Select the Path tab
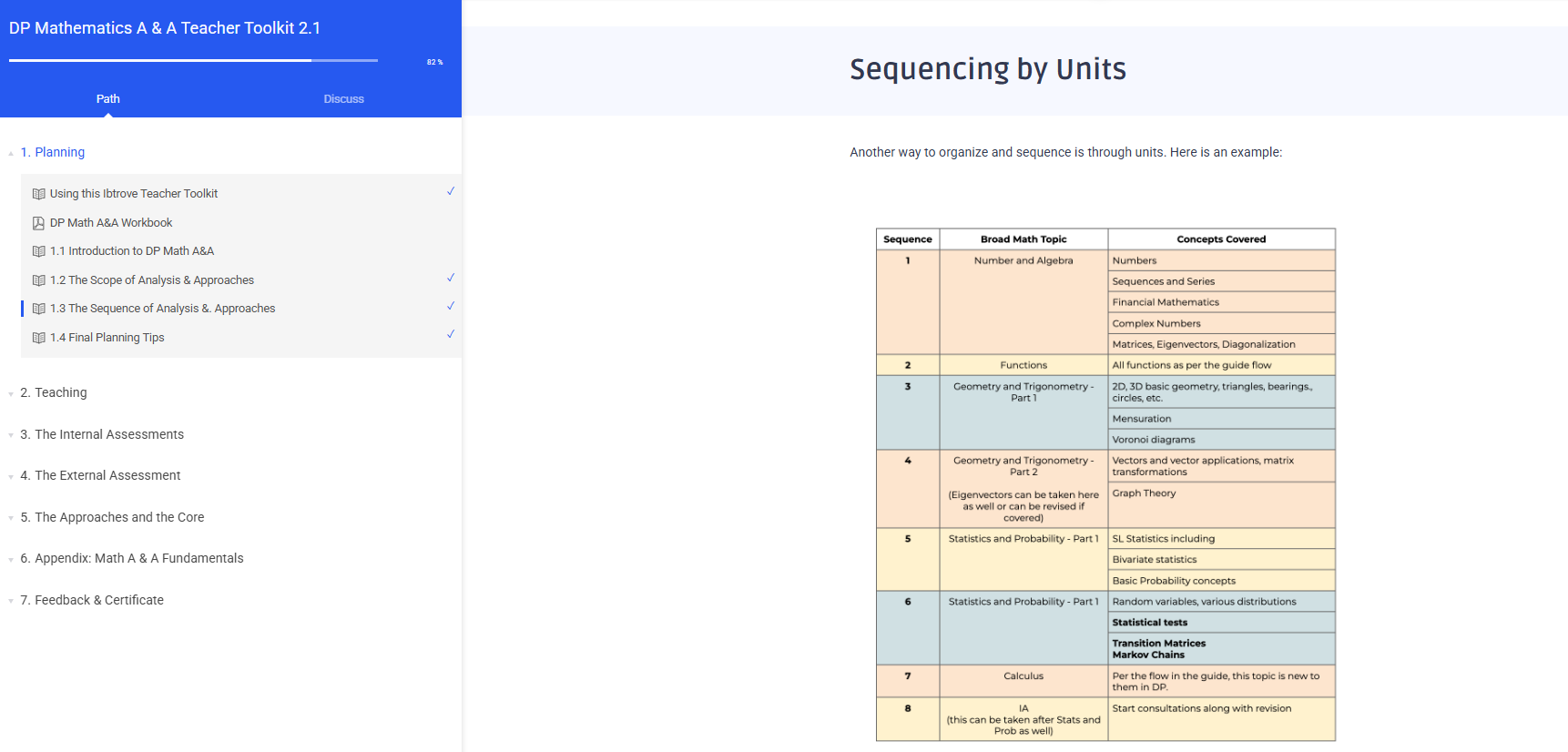The height and width of the screenshot is (752, 1568). (107, 98)
